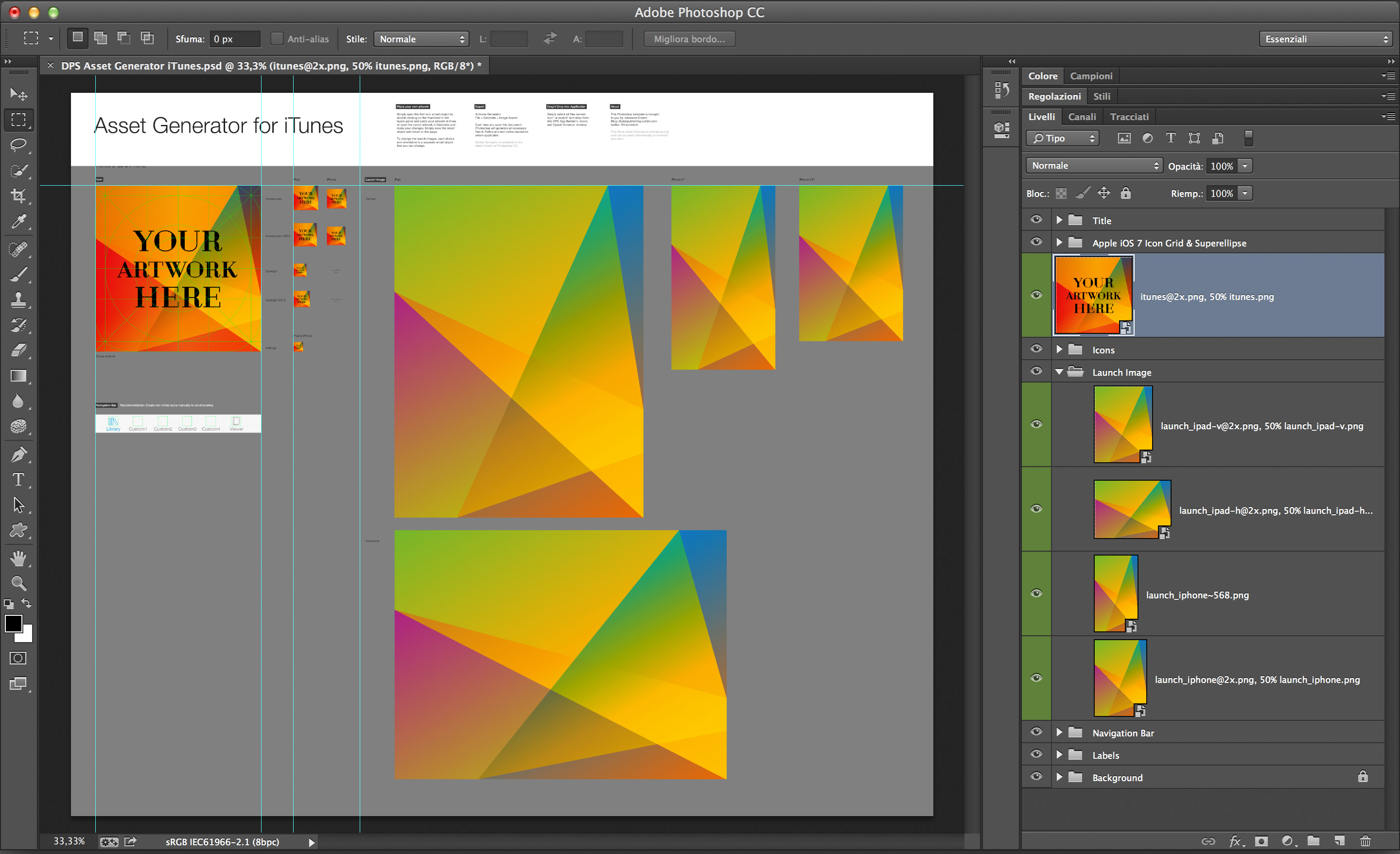This screenshot has height=854, width=1400.
Task: Enable the Anti-alias checkbox
Action: coord(277,38)
